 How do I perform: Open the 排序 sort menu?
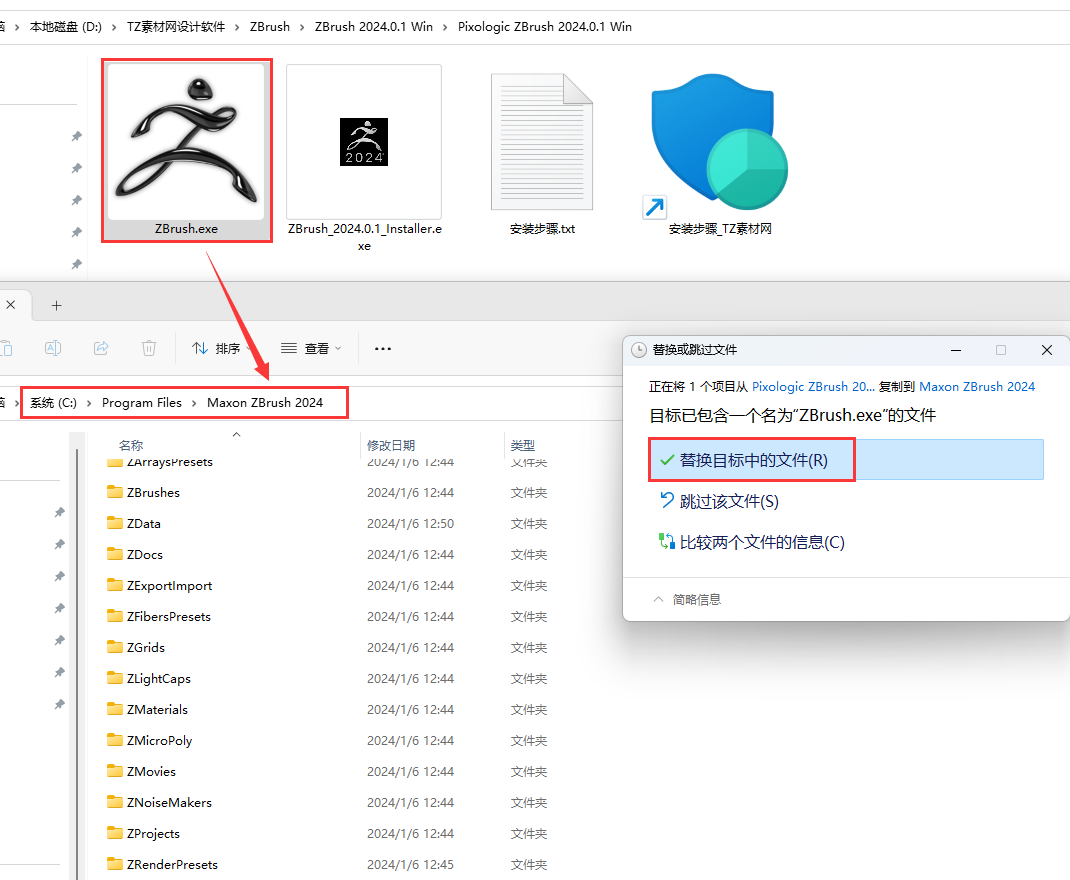(221, 349)
